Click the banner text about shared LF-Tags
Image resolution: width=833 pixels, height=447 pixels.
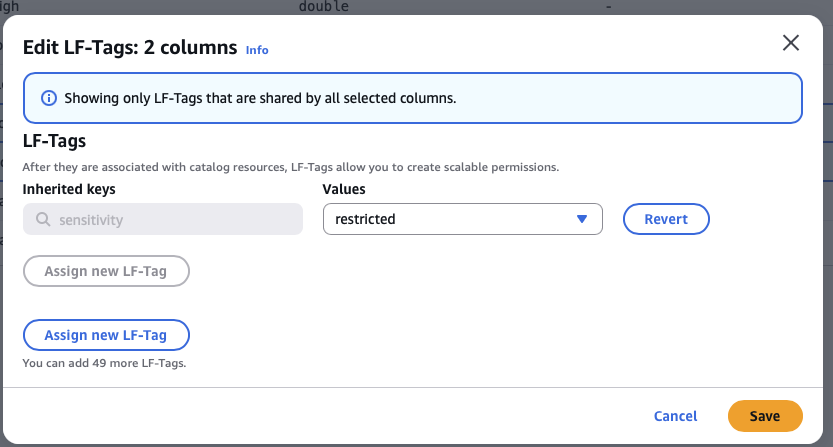click(260, 98)
